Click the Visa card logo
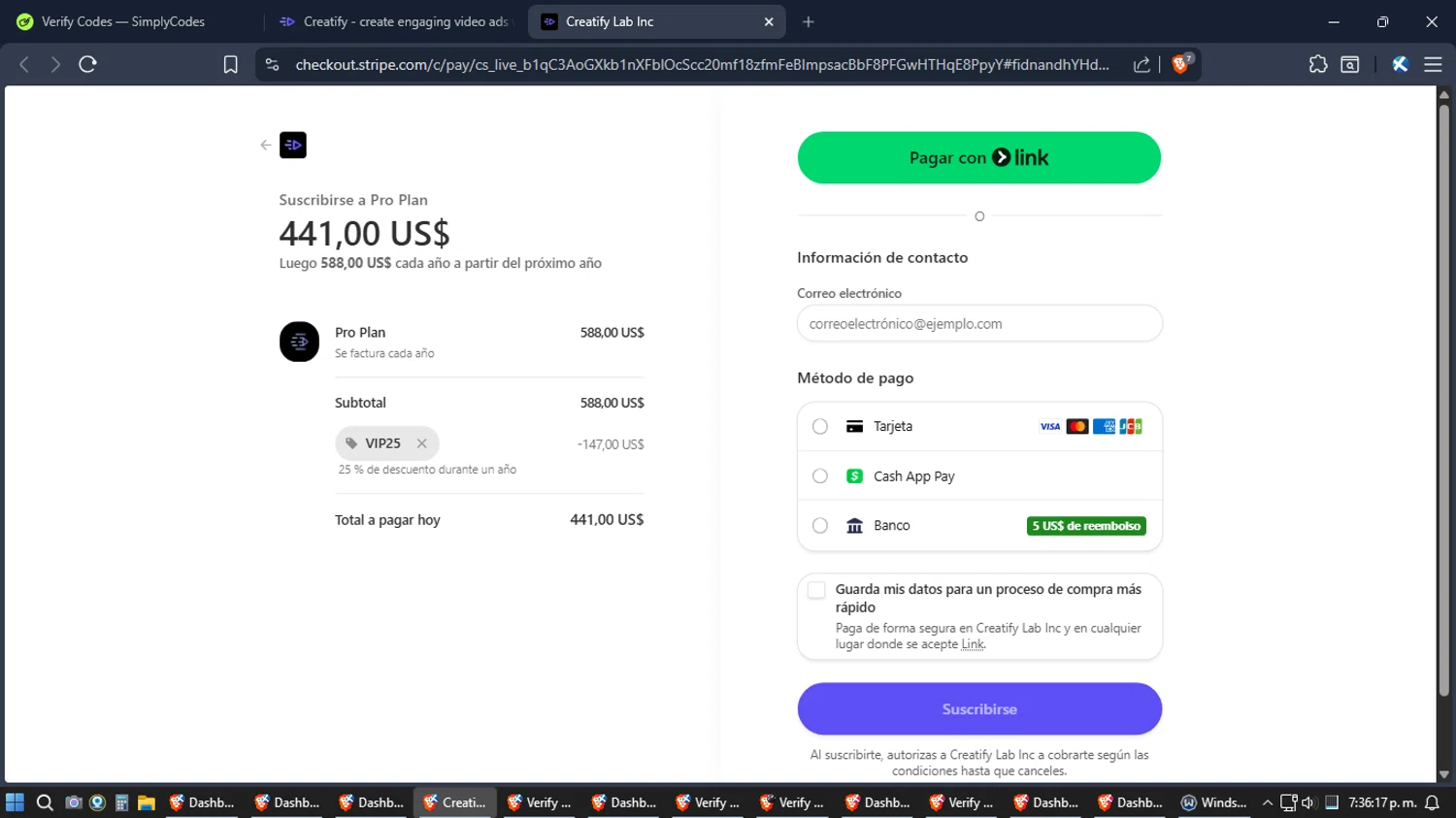Image resolution: width=1456 pixels, height=818 pixels. [x=1050, y=427]
